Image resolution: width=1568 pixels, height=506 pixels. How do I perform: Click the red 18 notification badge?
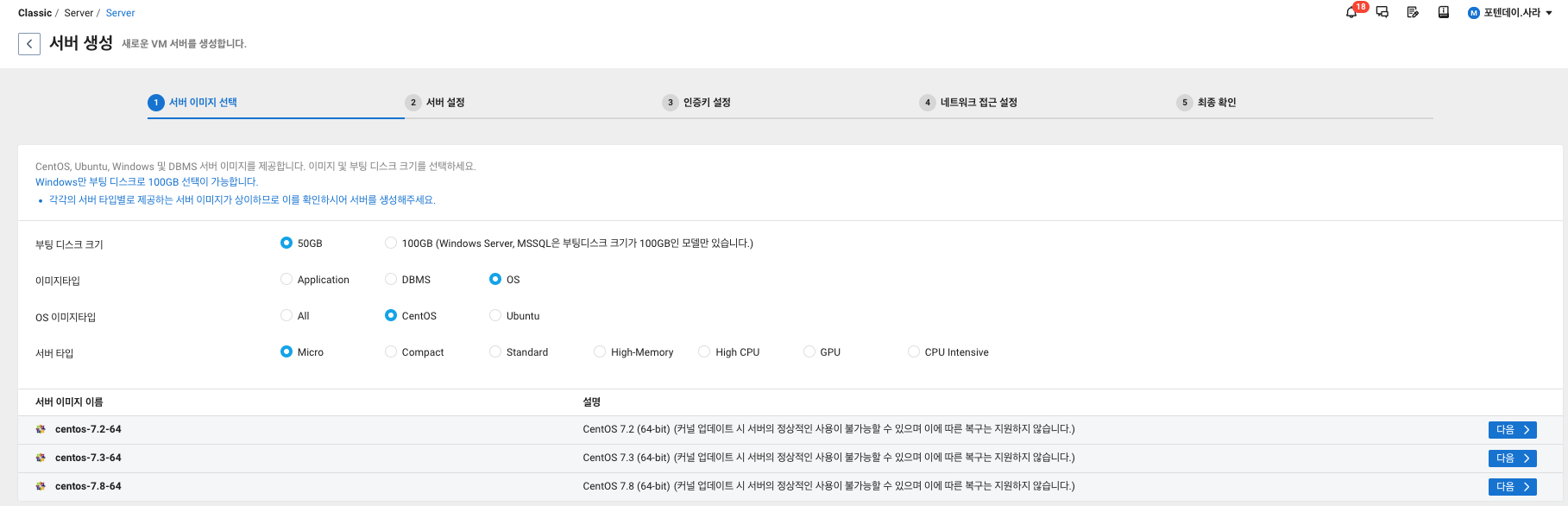1361,7
